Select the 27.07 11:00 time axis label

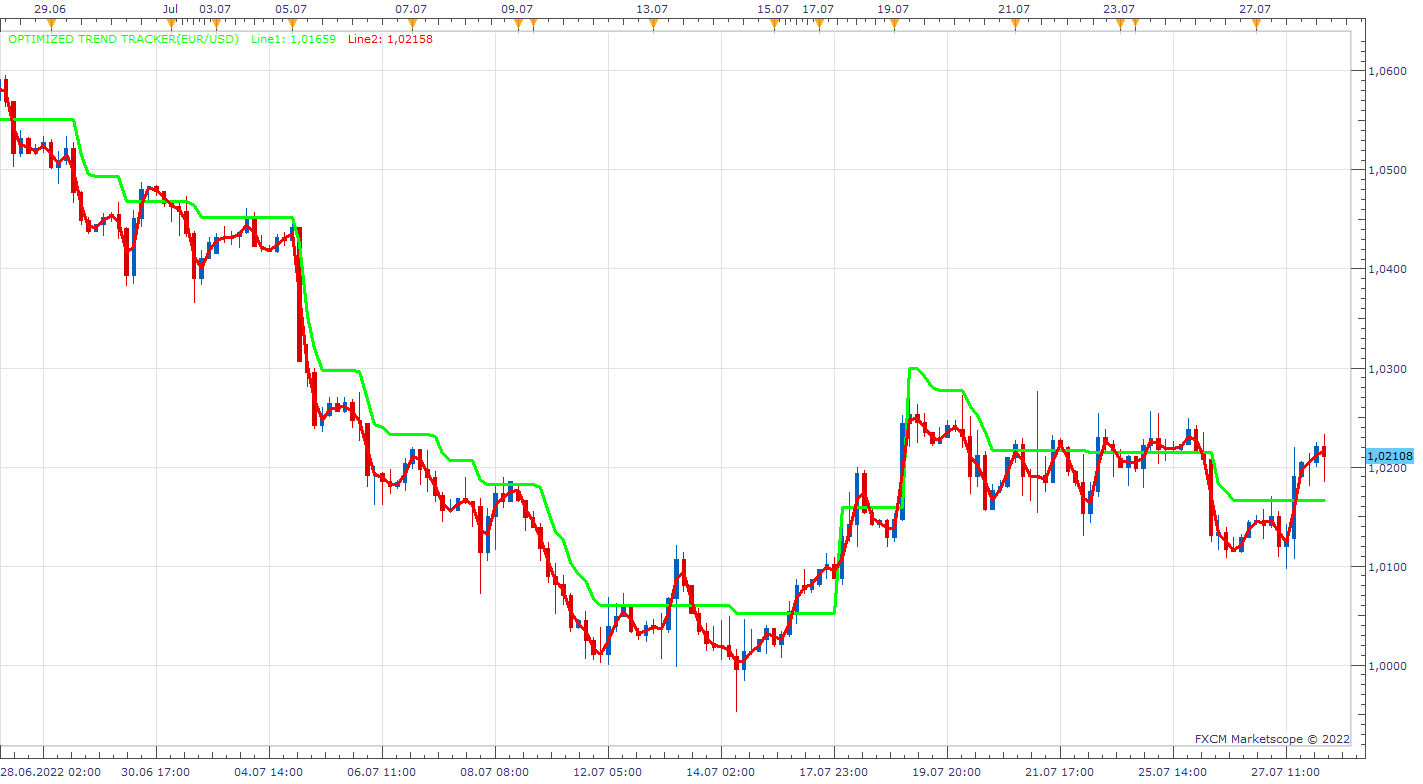tap(1285, 772)
